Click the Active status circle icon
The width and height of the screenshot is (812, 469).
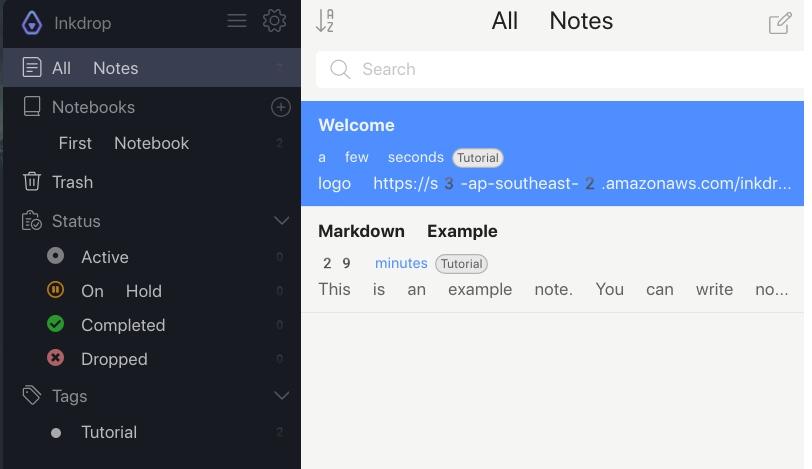(x=55, y=256)
